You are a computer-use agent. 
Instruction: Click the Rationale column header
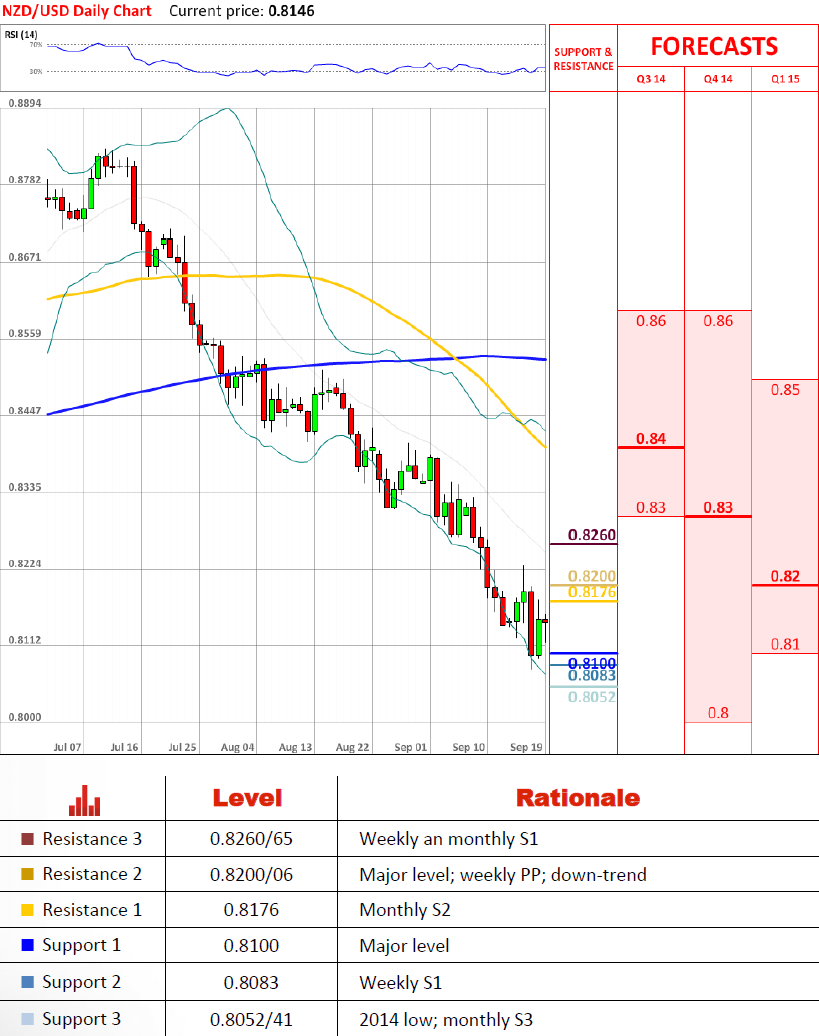pos(578,798)
